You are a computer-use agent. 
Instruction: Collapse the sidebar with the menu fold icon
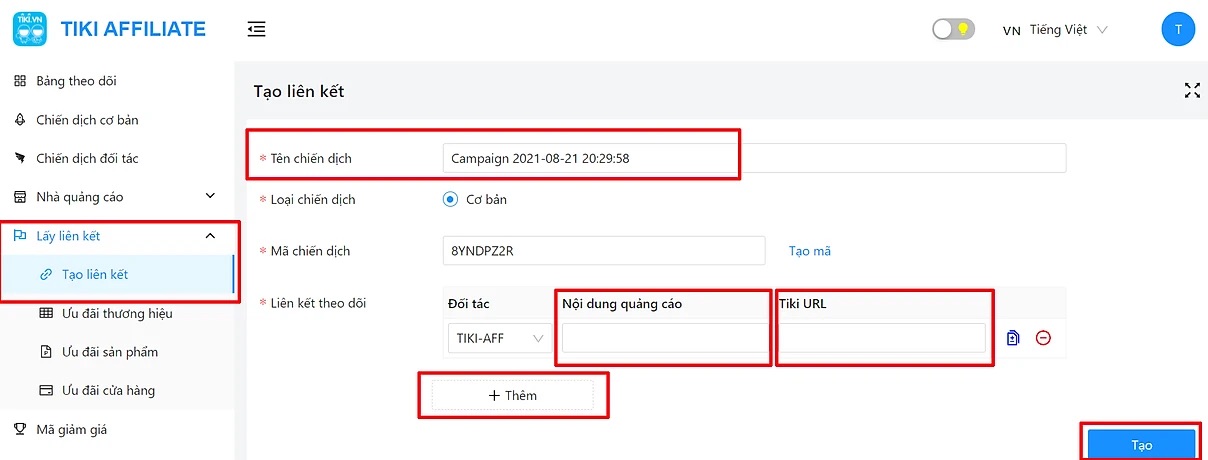(x=256, y=29)
